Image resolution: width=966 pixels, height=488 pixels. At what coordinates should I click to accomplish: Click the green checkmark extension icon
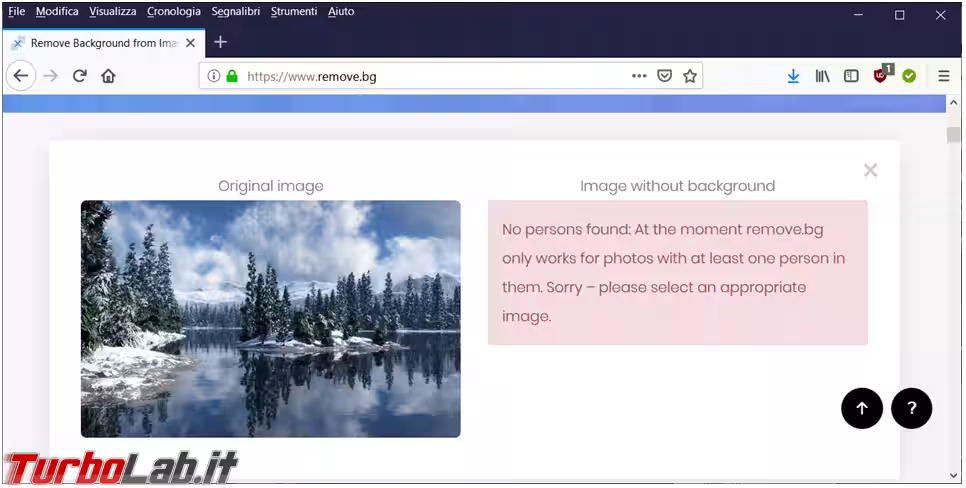click(909, 76)
